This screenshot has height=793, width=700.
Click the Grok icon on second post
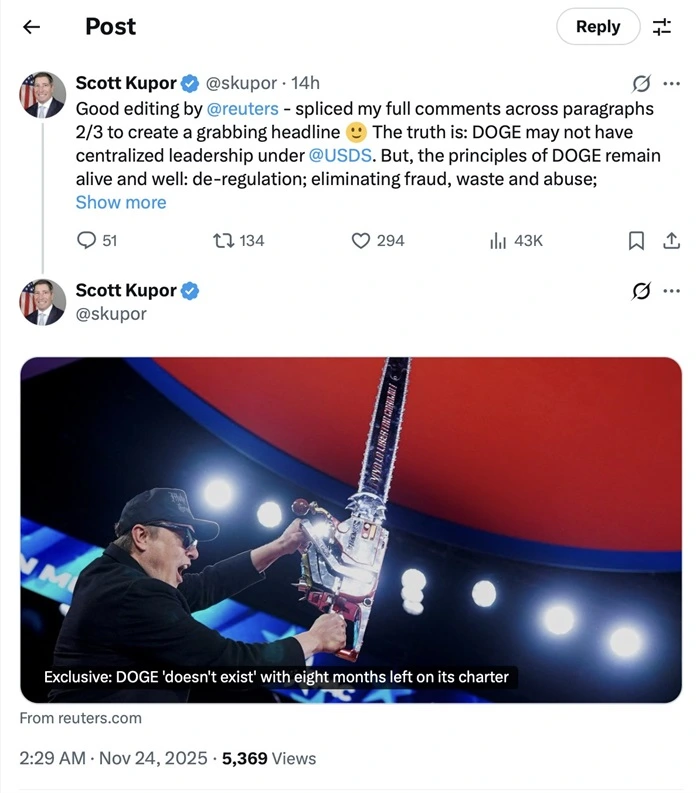pos(642,291)
